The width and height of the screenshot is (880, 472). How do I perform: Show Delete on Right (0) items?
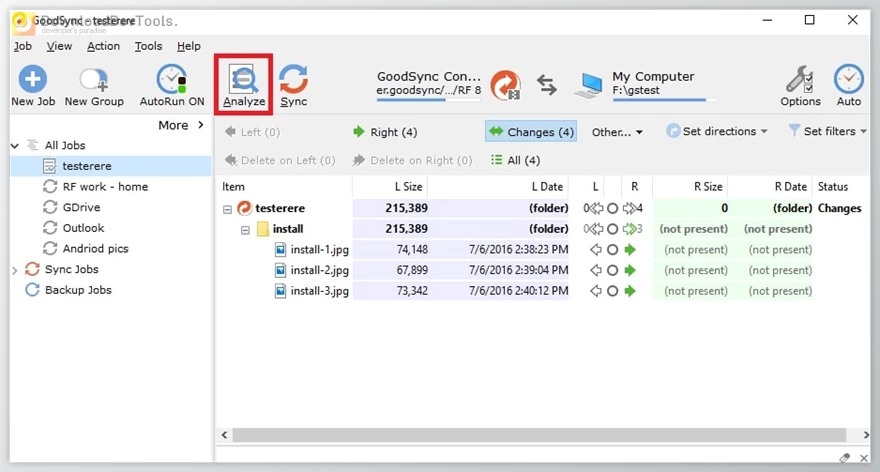412,161
